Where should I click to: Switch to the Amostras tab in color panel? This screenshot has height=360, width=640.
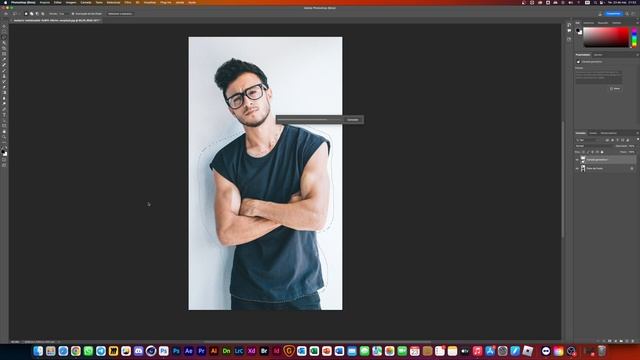click(589, 23)
